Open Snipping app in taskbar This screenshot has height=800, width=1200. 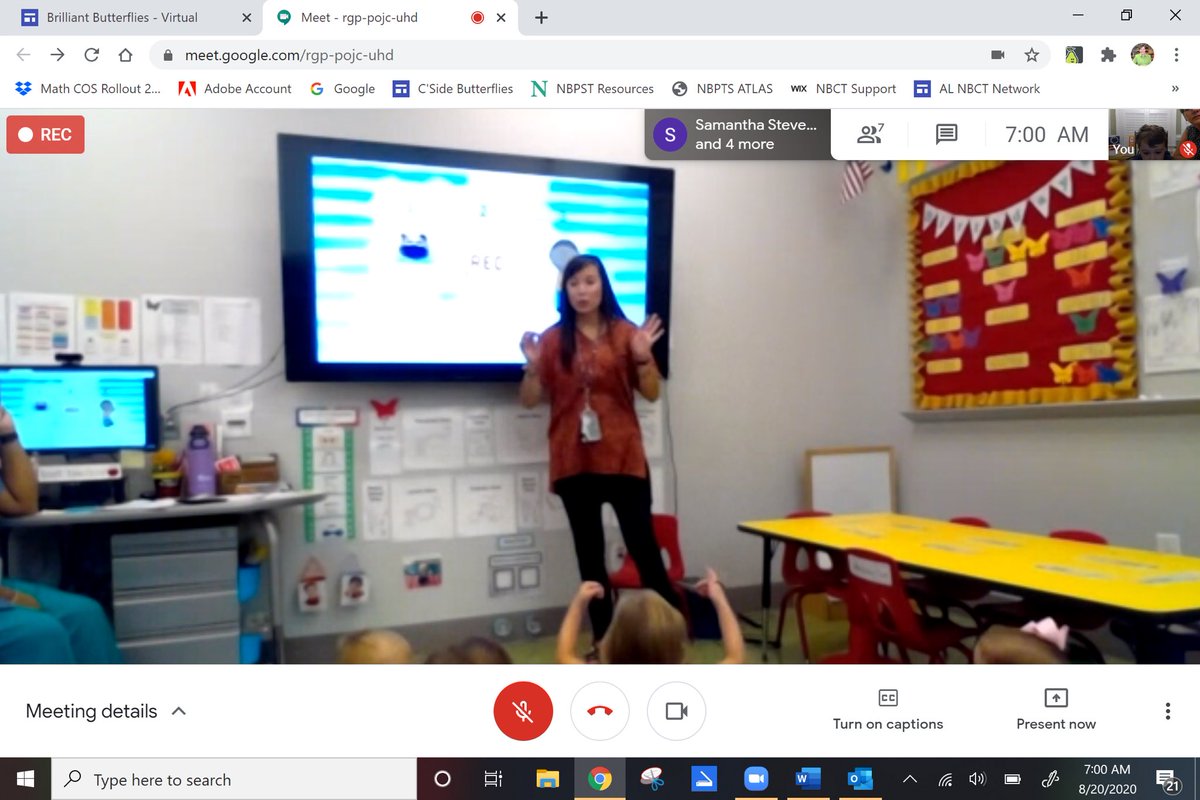(651, 779)
